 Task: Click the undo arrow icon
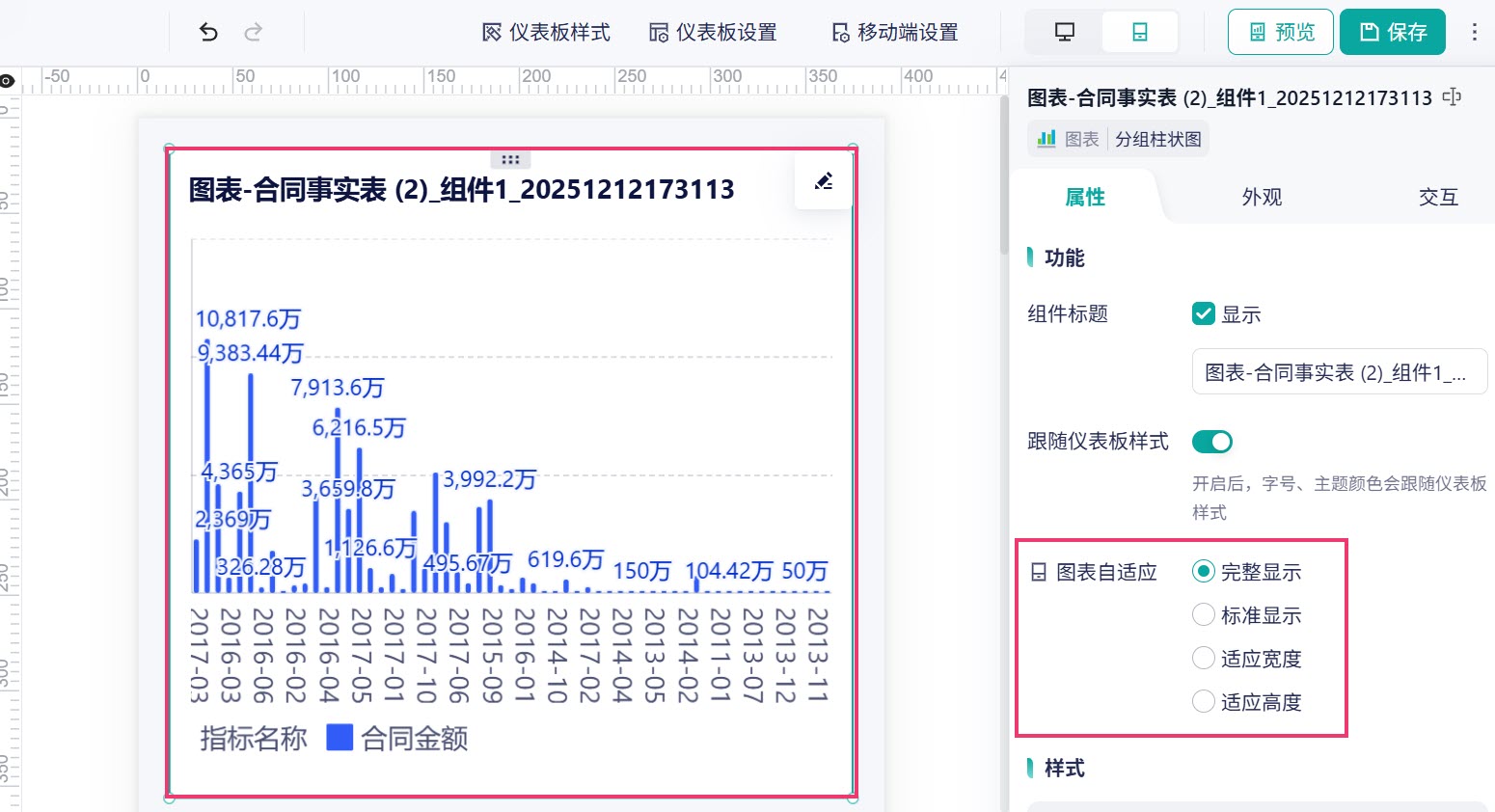pyautogui.click(x=208, y=32)
